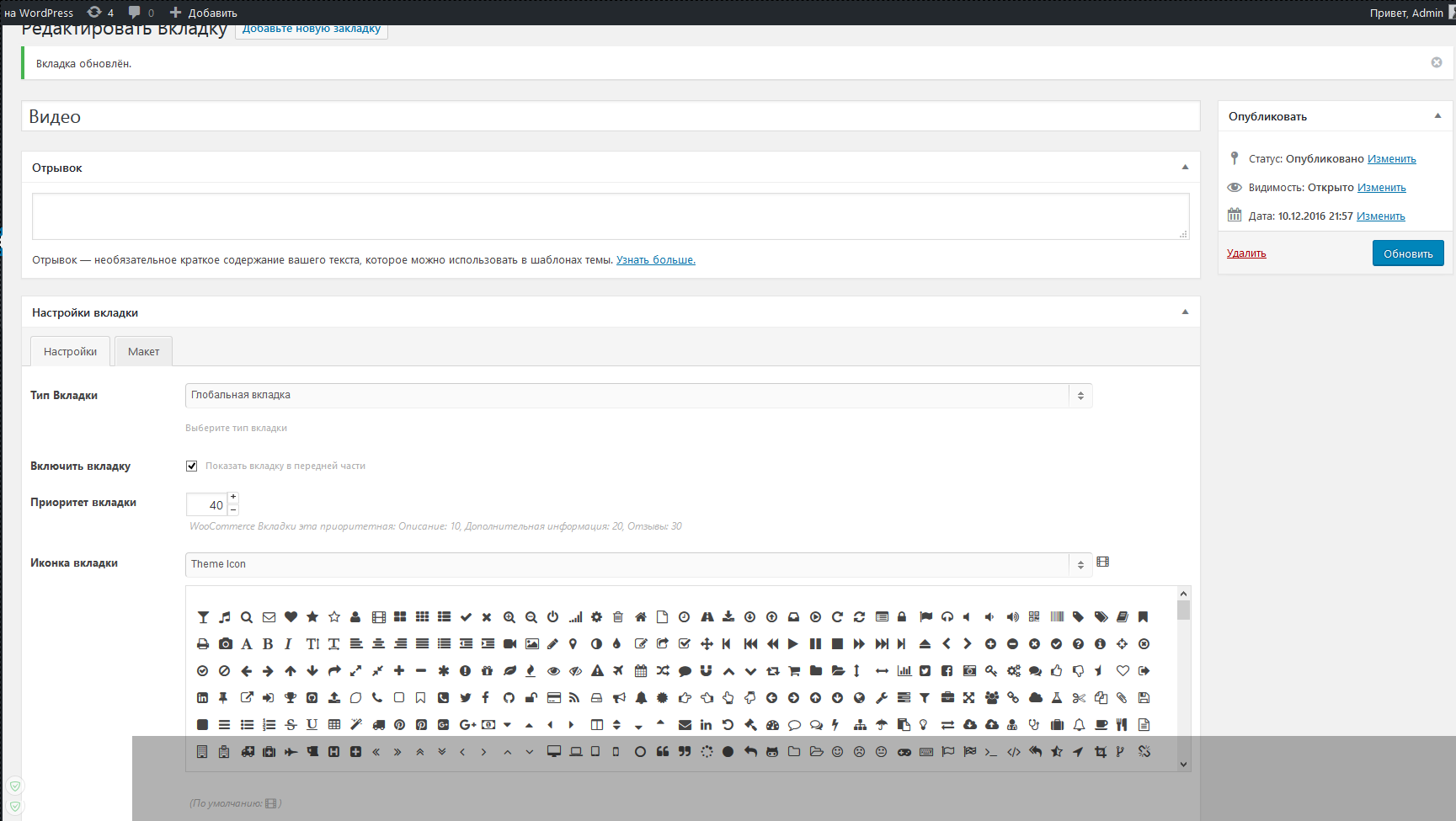Pick the key icon
This screenshot has height=821, width=1456.
[991, 671]
